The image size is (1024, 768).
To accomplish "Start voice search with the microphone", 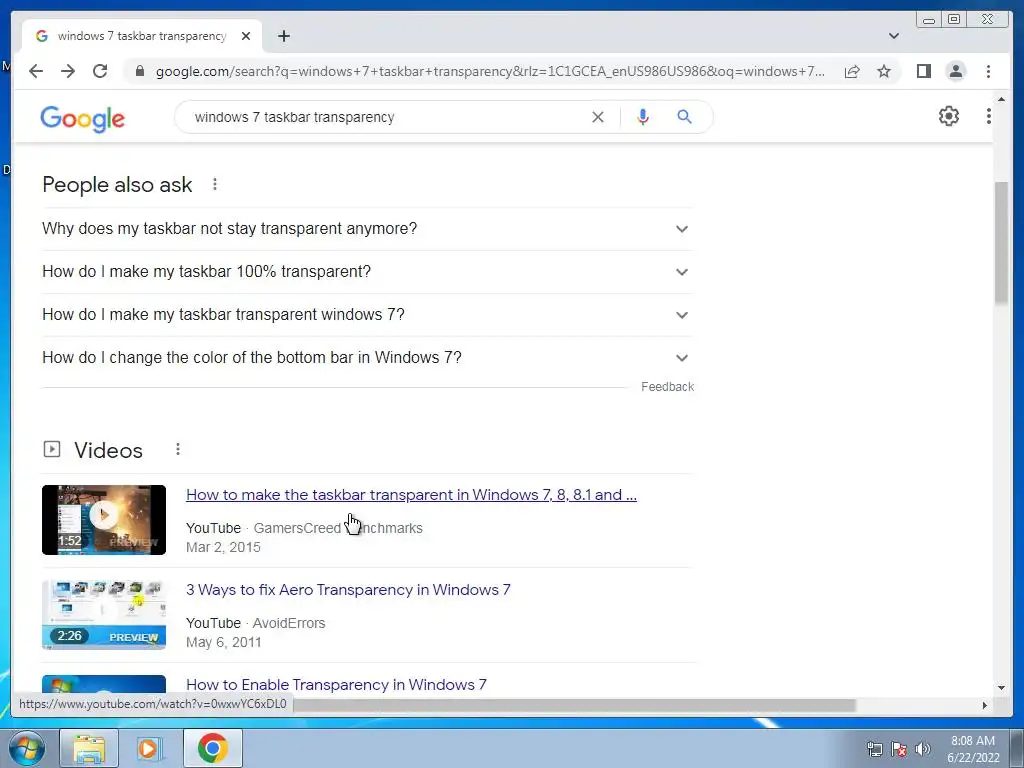I will (643, 117).
